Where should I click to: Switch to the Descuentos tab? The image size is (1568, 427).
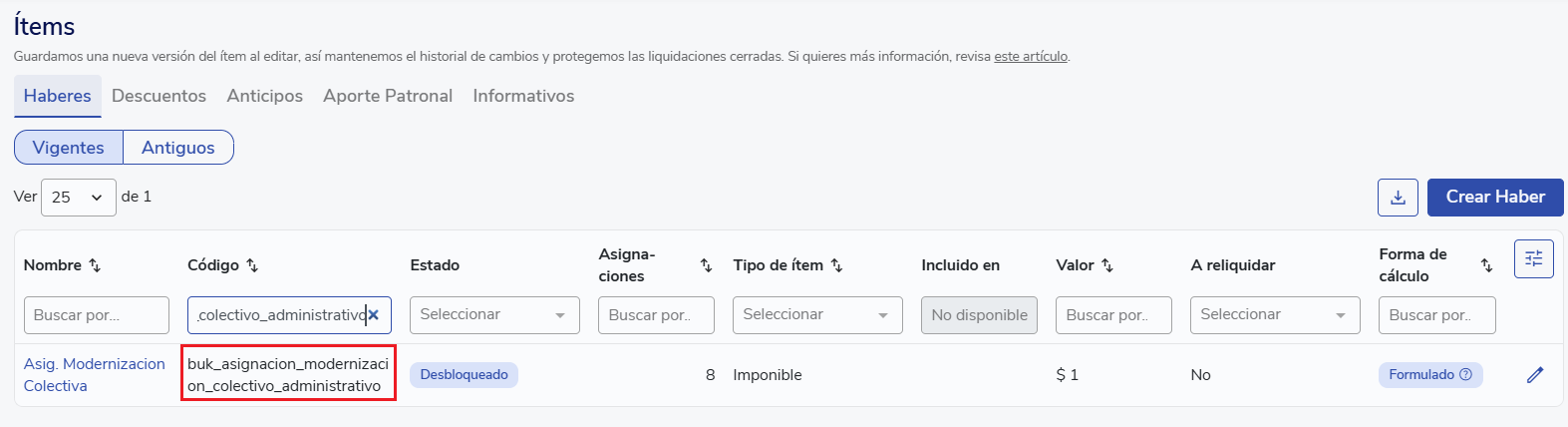coord(158,96)
